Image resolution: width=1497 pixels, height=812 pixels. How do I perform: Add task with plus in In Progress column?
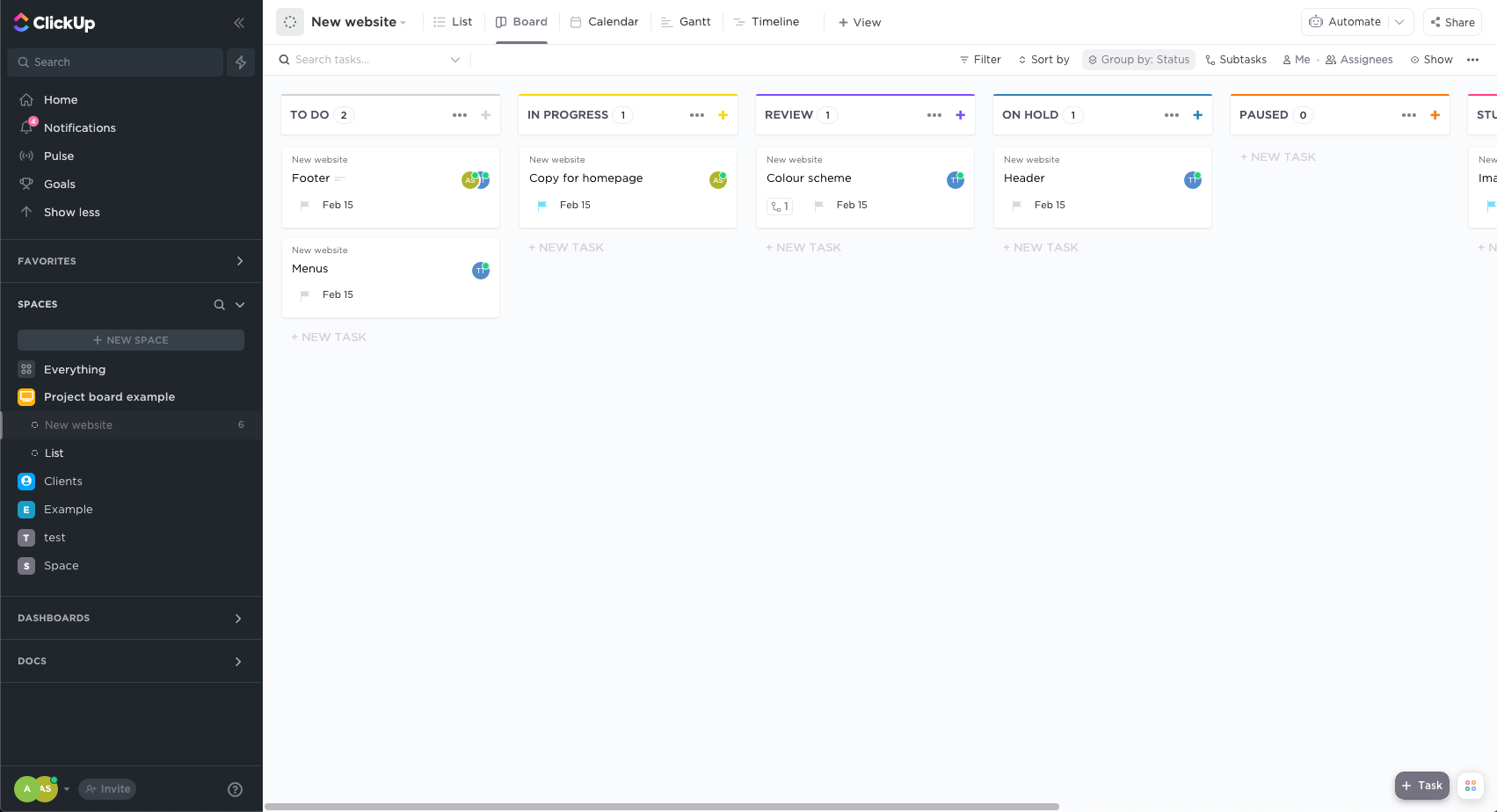[723, 115]
